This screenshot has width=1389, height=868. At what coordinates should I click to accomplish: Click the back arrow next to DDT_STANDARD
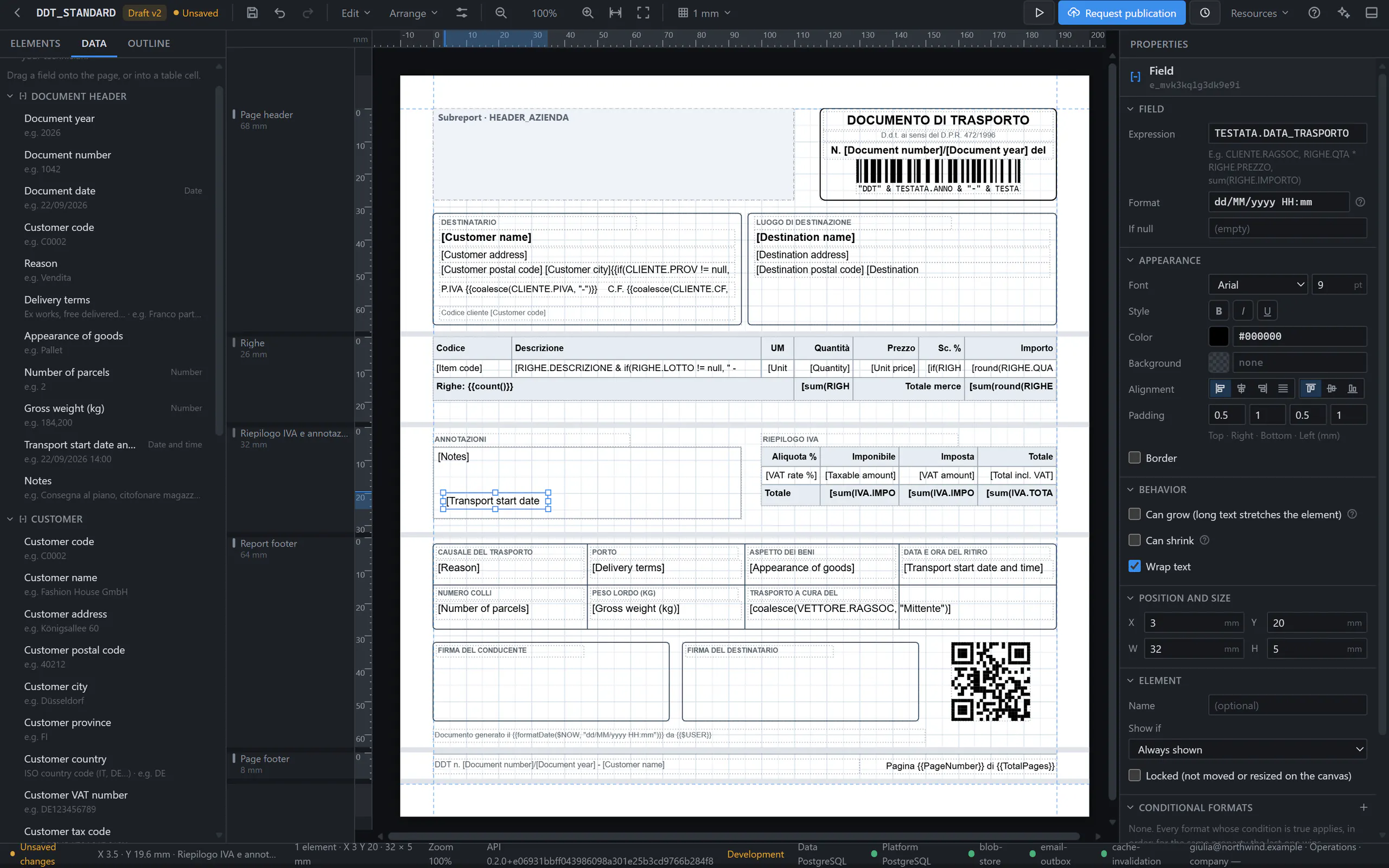point(17,12)
